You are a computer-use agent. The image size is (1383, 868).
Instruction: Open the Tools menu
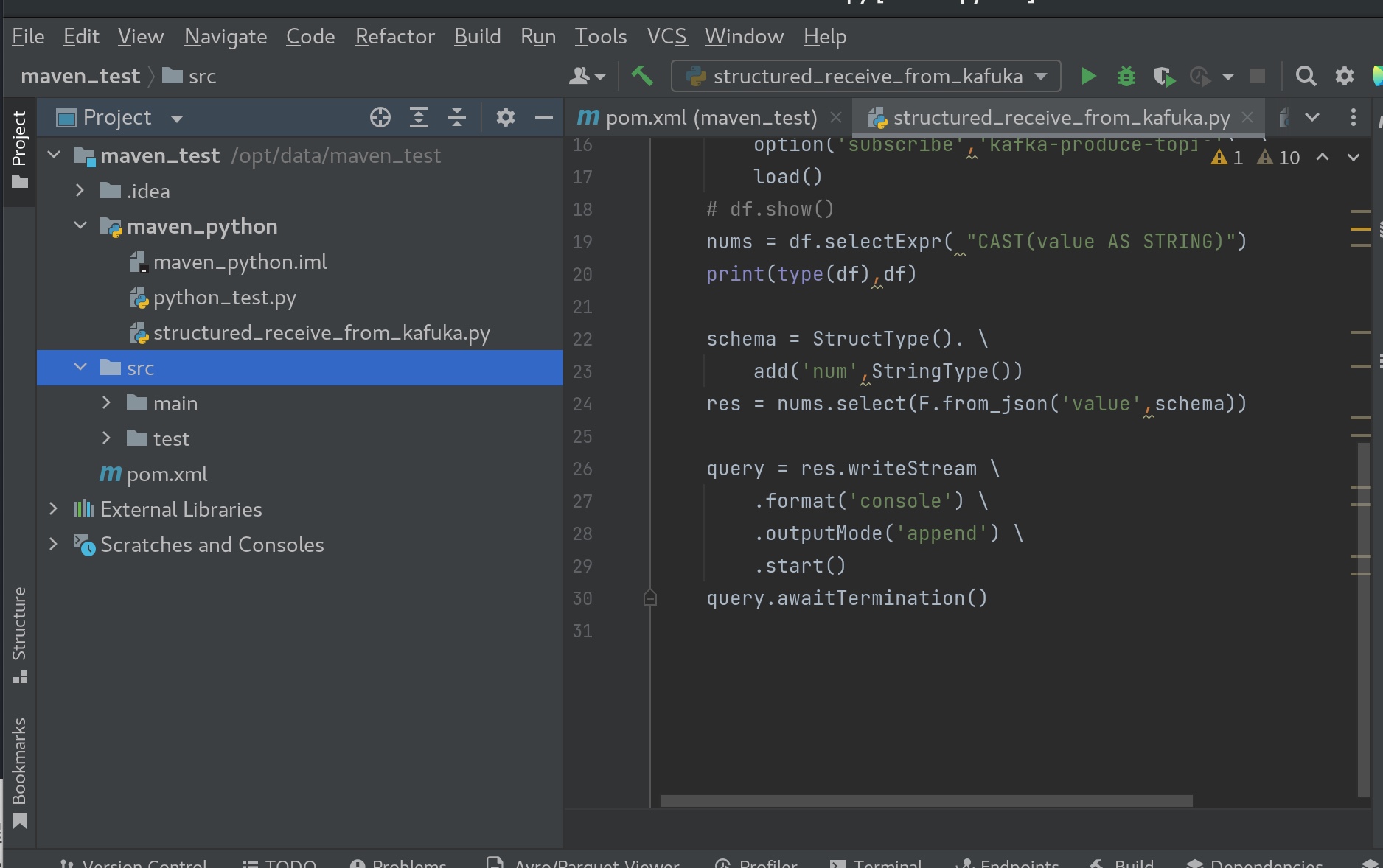601,36
